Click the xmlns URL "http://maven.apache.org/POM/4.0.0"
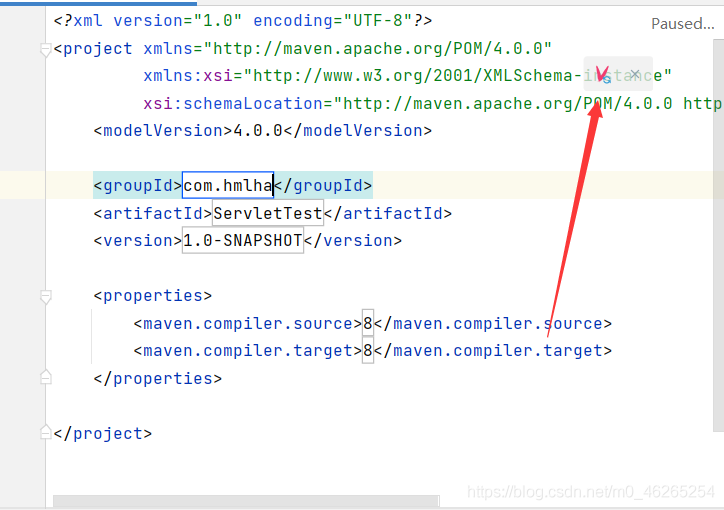Screen dimensions: 724x510 click(377, 48)
